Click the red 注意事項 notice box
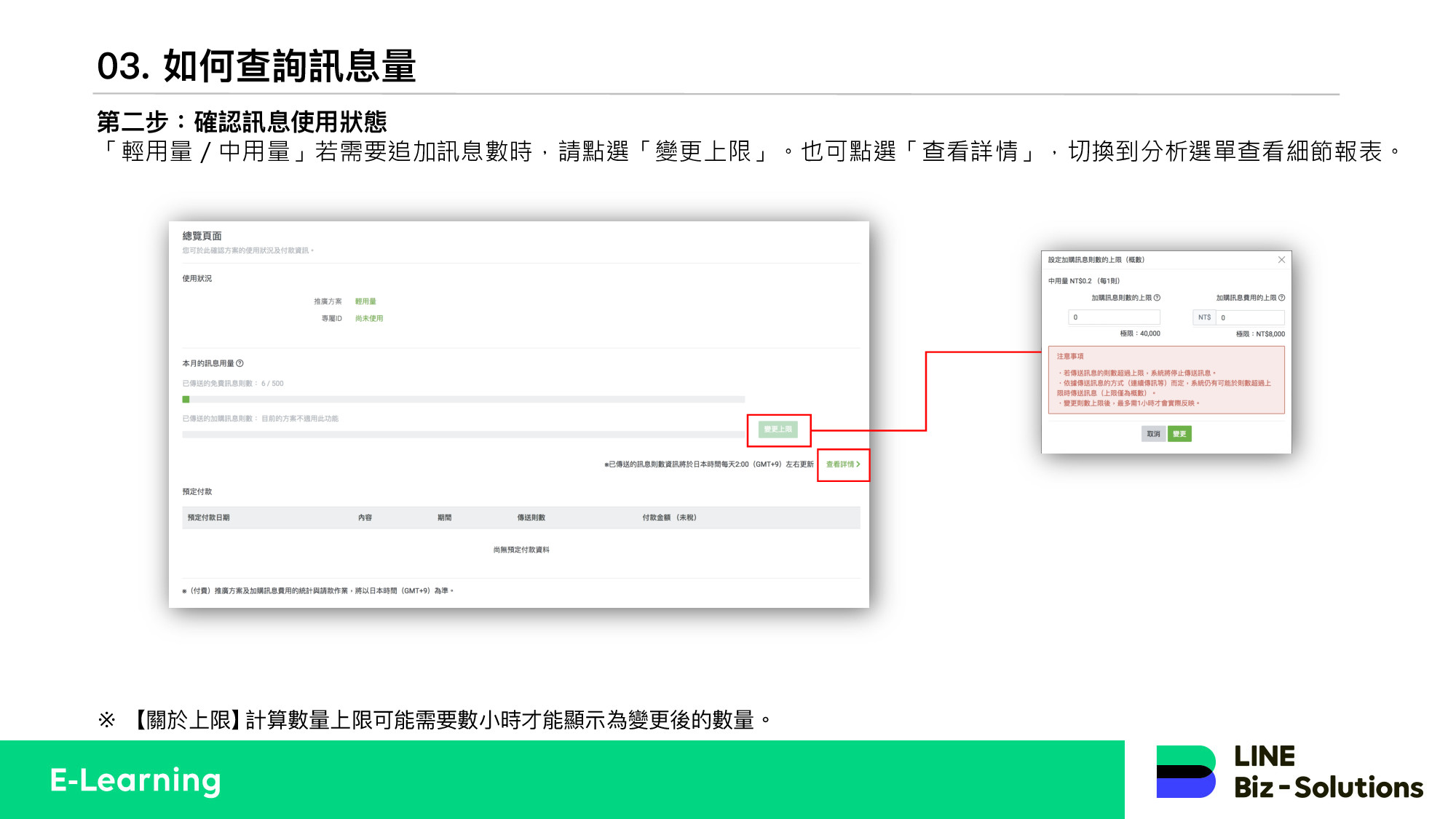 (1166, 381)
